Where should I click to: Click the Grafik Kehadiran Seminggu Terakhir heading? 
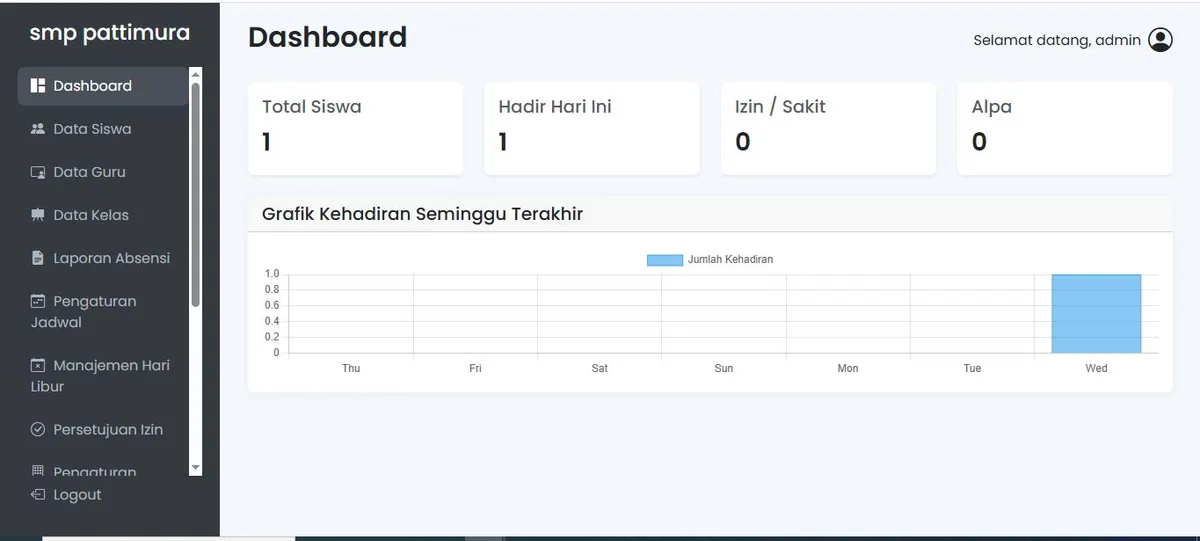click(422, 214)
